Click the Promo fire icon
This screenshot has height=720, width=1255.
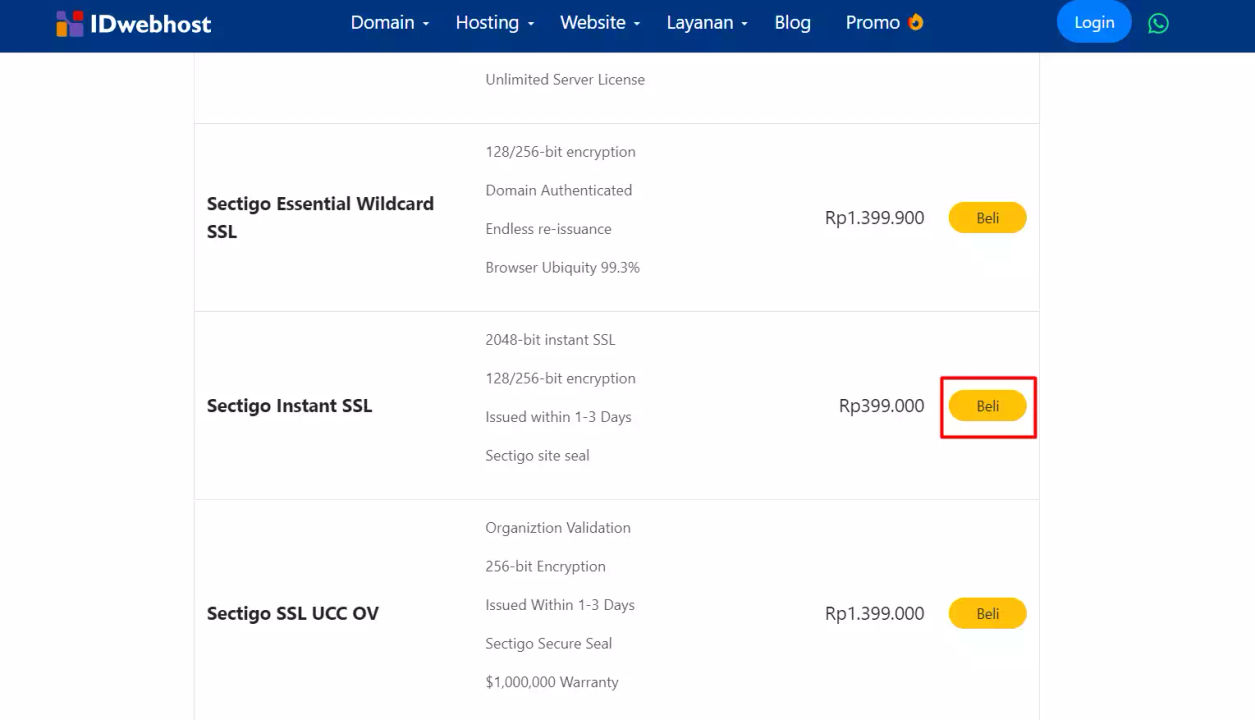[x=915, y=22]
